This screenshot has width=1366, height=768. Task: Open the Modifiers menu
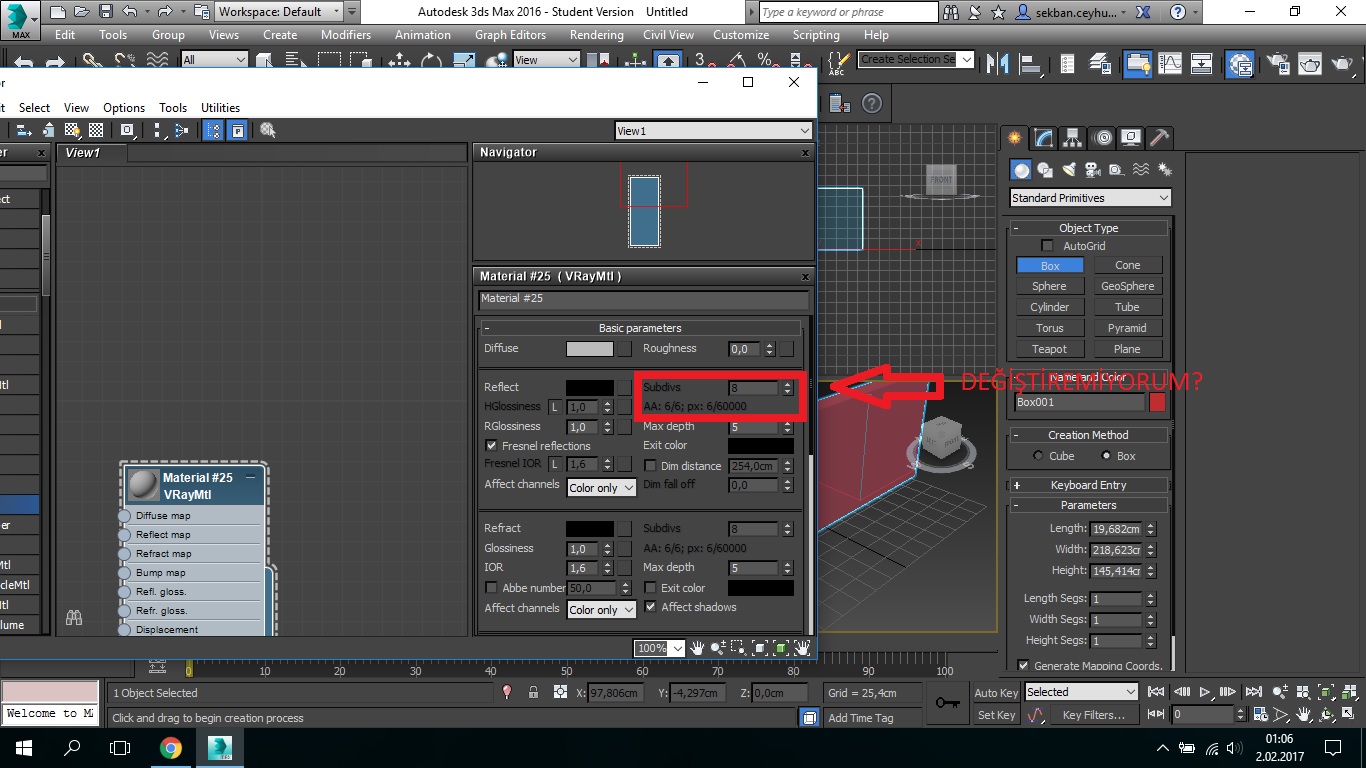click(x=346, y=34)
